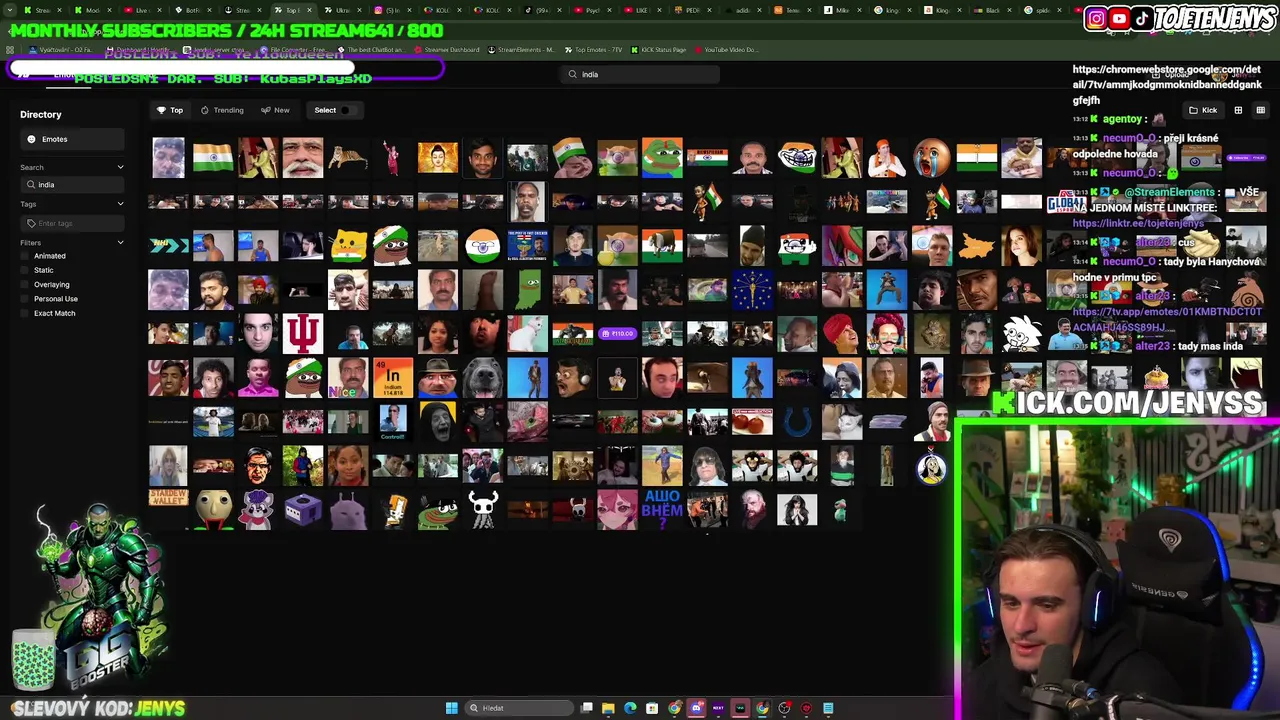1280x720 pixels.
Task: Open File Explorer from taskbar
Action: click(608, 708)
